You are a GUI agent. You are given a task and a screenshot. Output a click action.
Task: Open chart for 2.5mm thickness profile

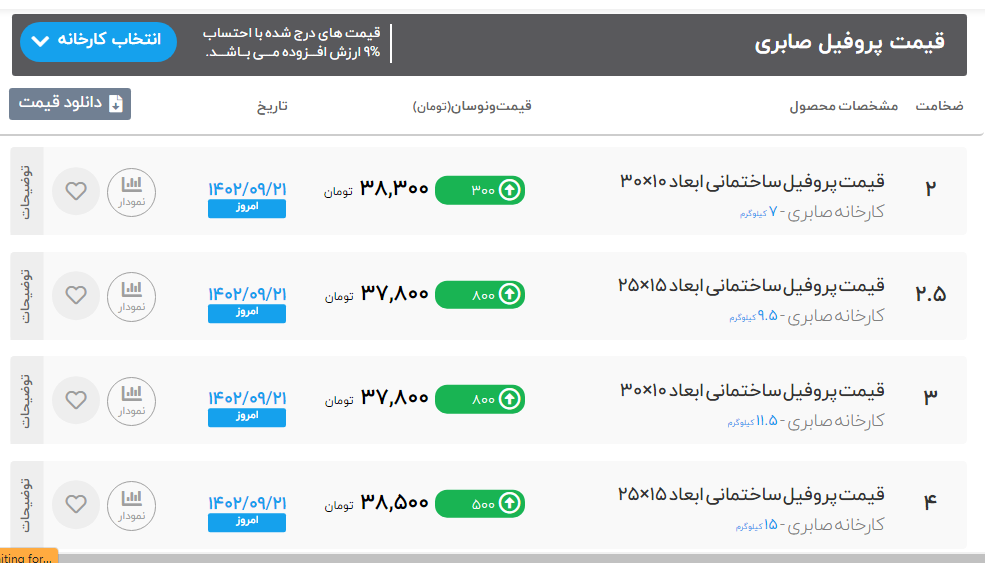coord(132,295)
